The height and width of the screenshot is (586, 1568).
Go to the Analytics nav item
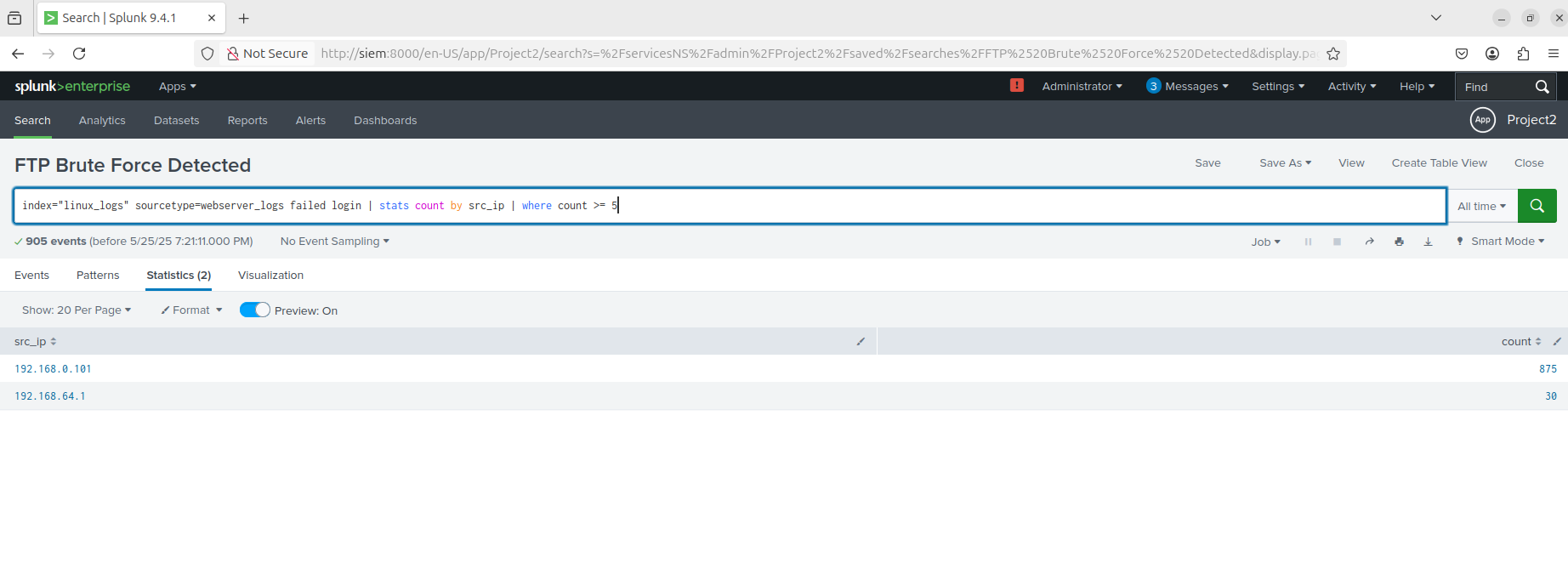102,121
